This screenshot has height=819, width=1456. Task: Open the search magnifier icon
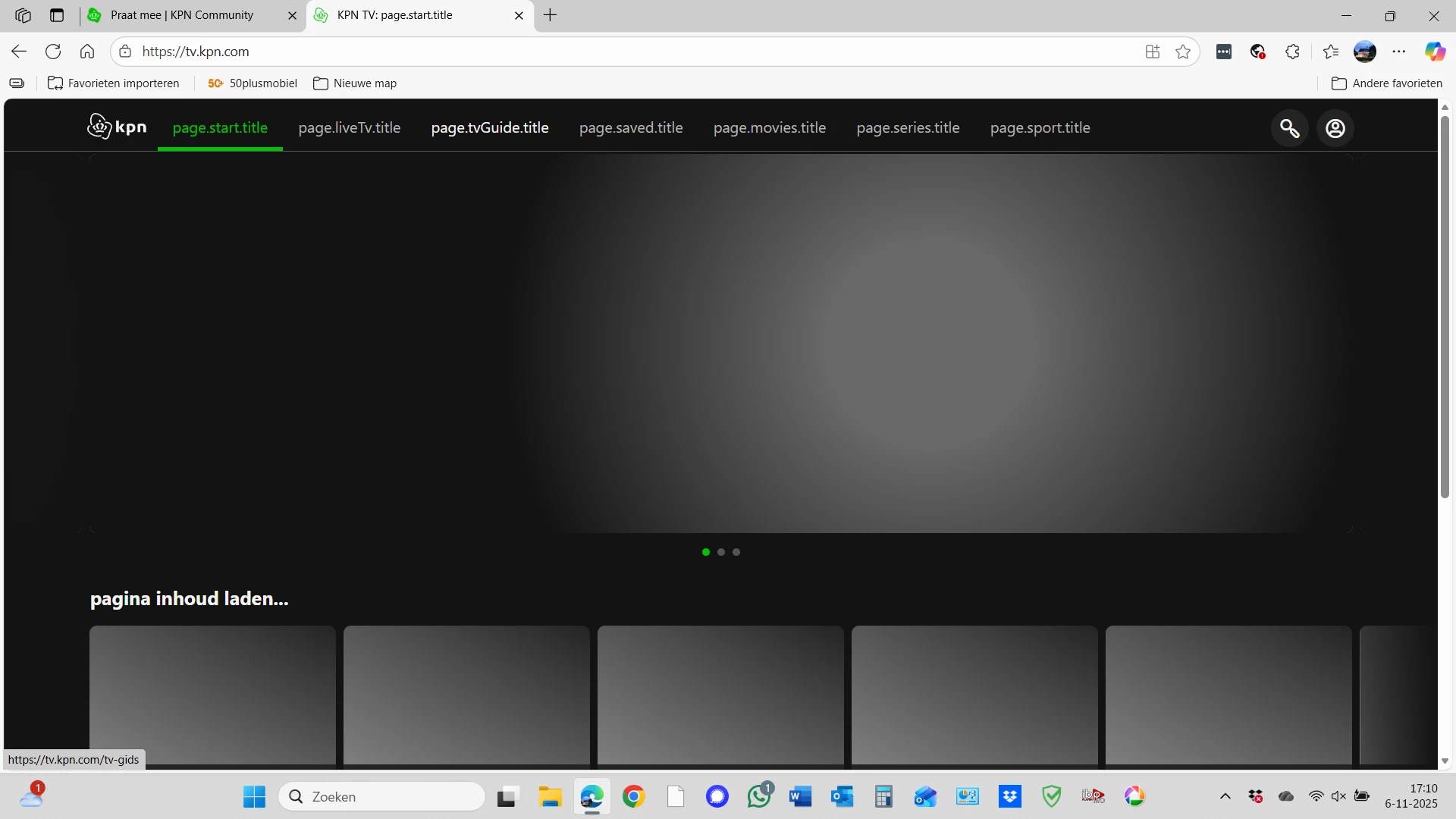pos(1289,128)
